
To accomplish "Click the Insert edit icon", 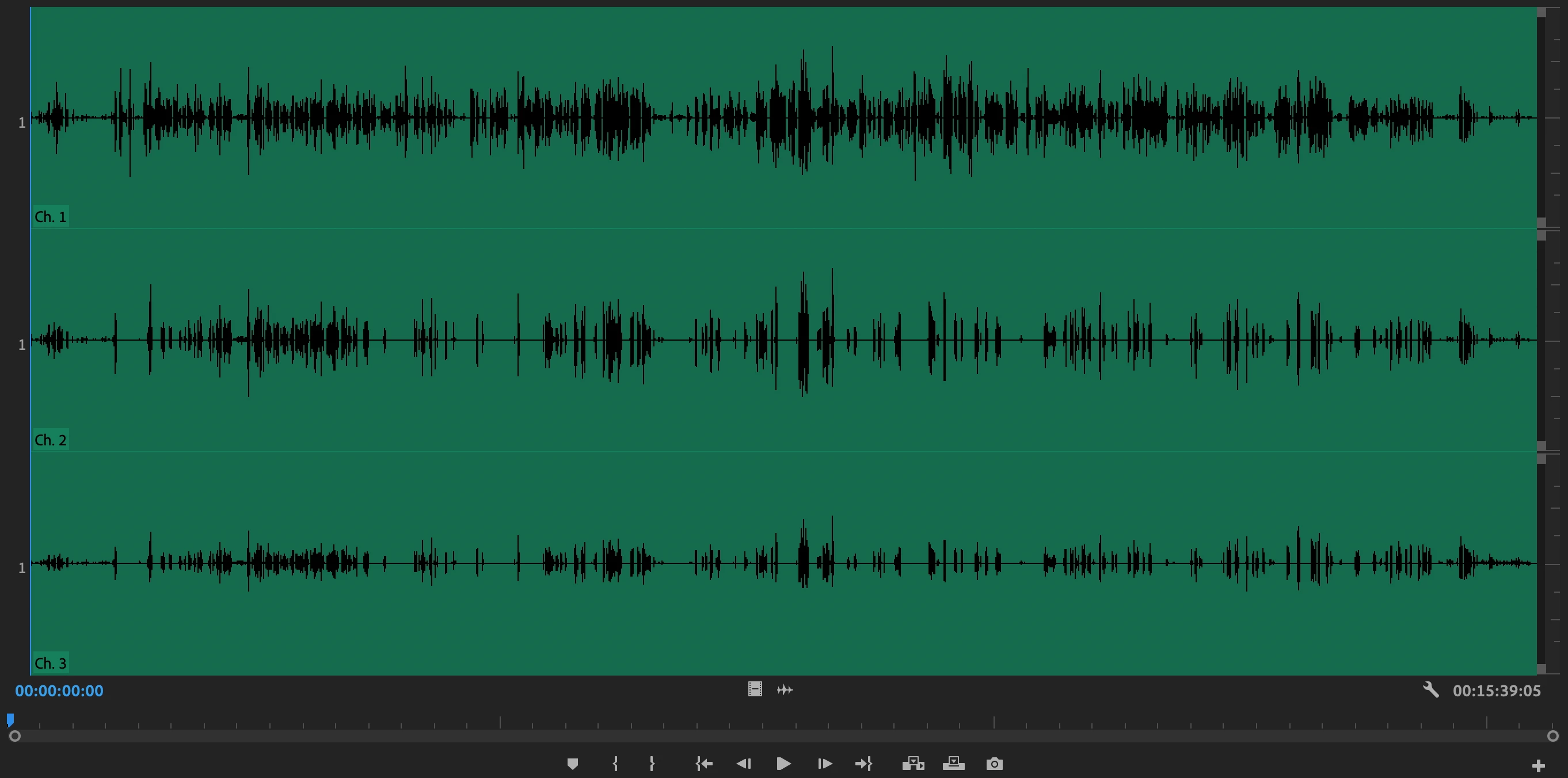I will [913, 764].
